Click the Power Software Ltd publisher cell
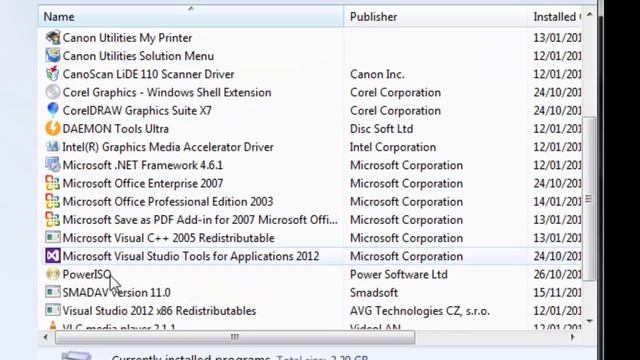Viewport: 640px width, 360px height. click(399, 274)
